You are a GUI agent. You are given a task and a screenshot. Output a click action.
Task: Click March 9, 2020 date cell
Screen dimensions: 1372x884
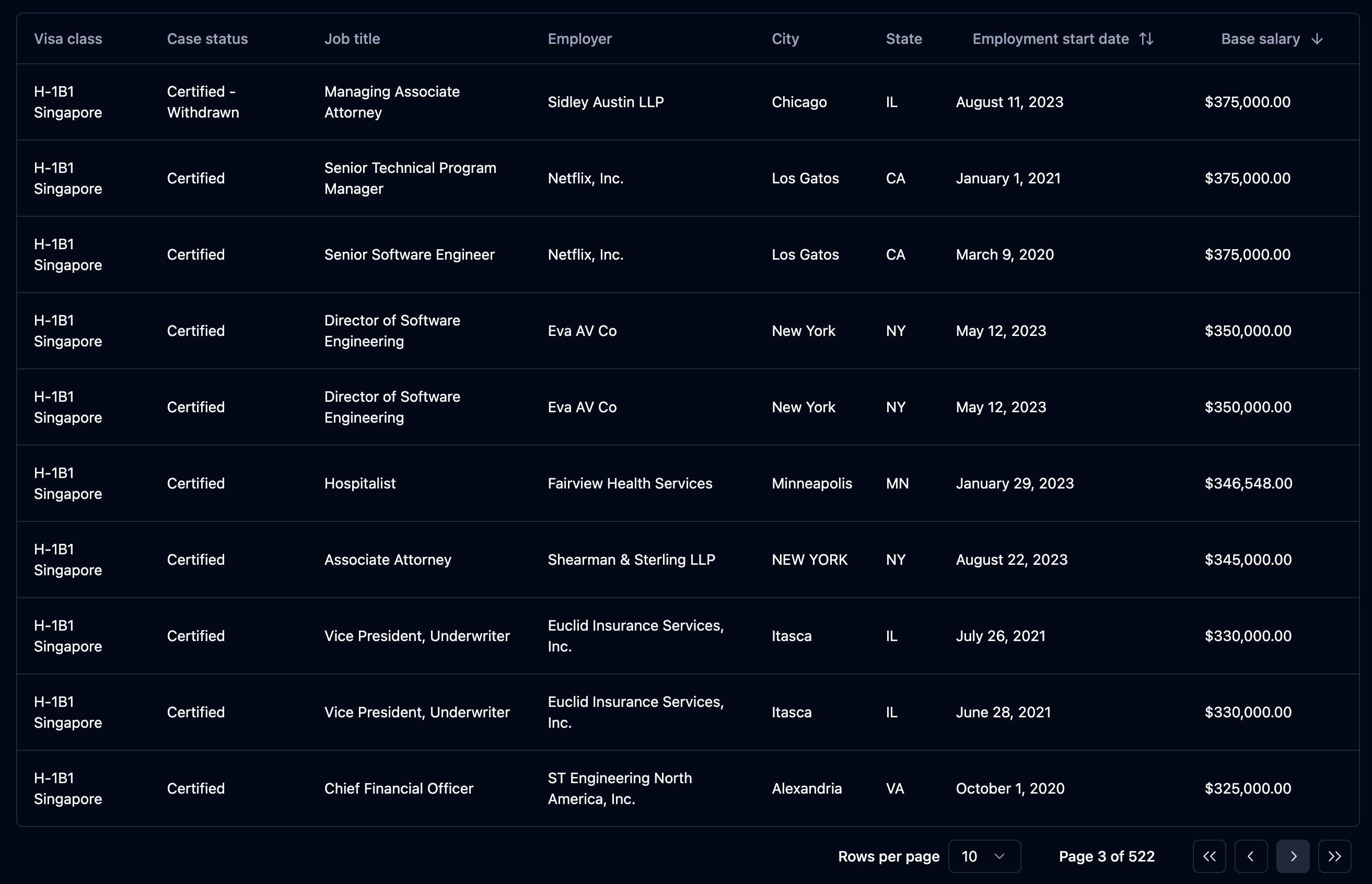1005,254
